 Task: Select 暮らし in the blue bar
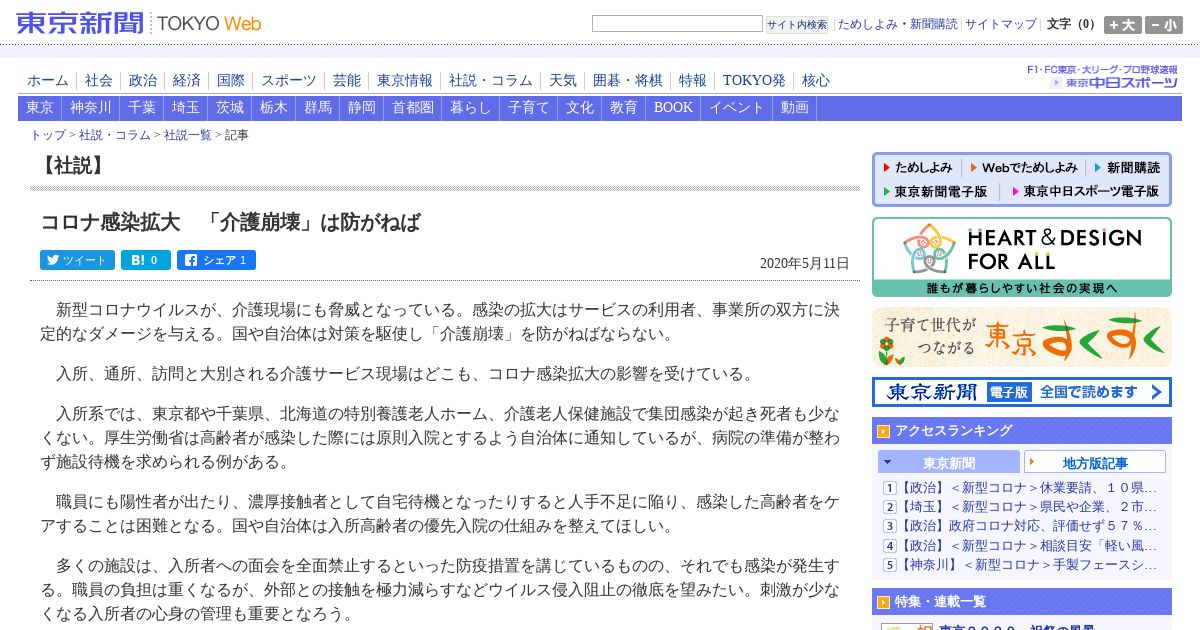(x=471, y=108)
